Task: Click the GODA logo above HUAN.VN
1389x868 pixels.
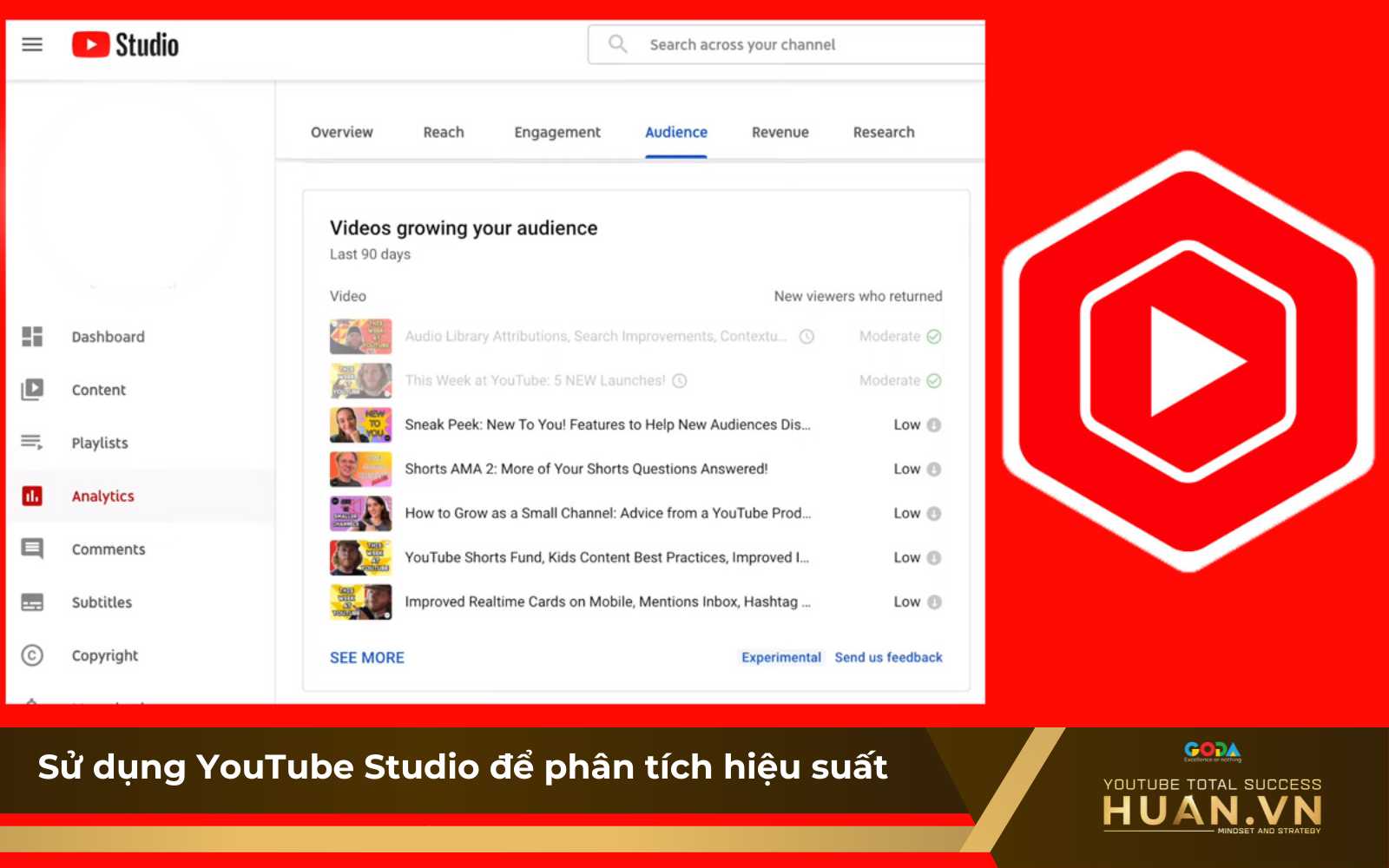Action: pos(1213,751)
